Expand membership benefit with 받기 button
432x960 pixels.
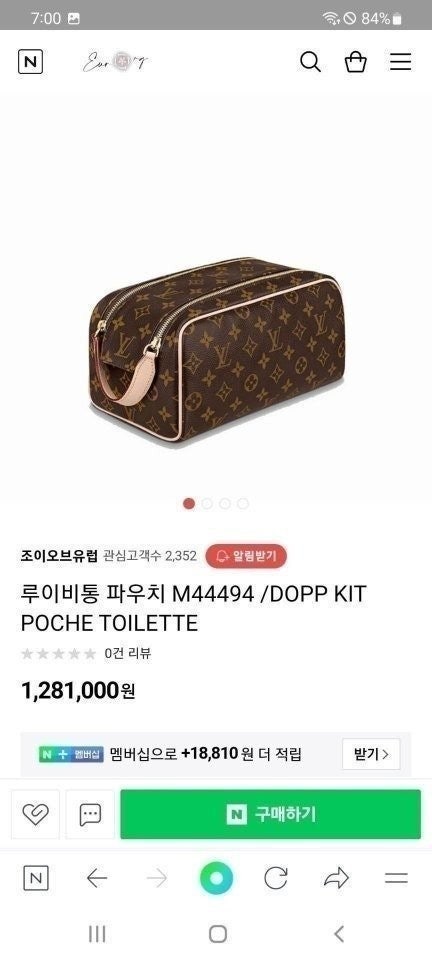point(371,754)
